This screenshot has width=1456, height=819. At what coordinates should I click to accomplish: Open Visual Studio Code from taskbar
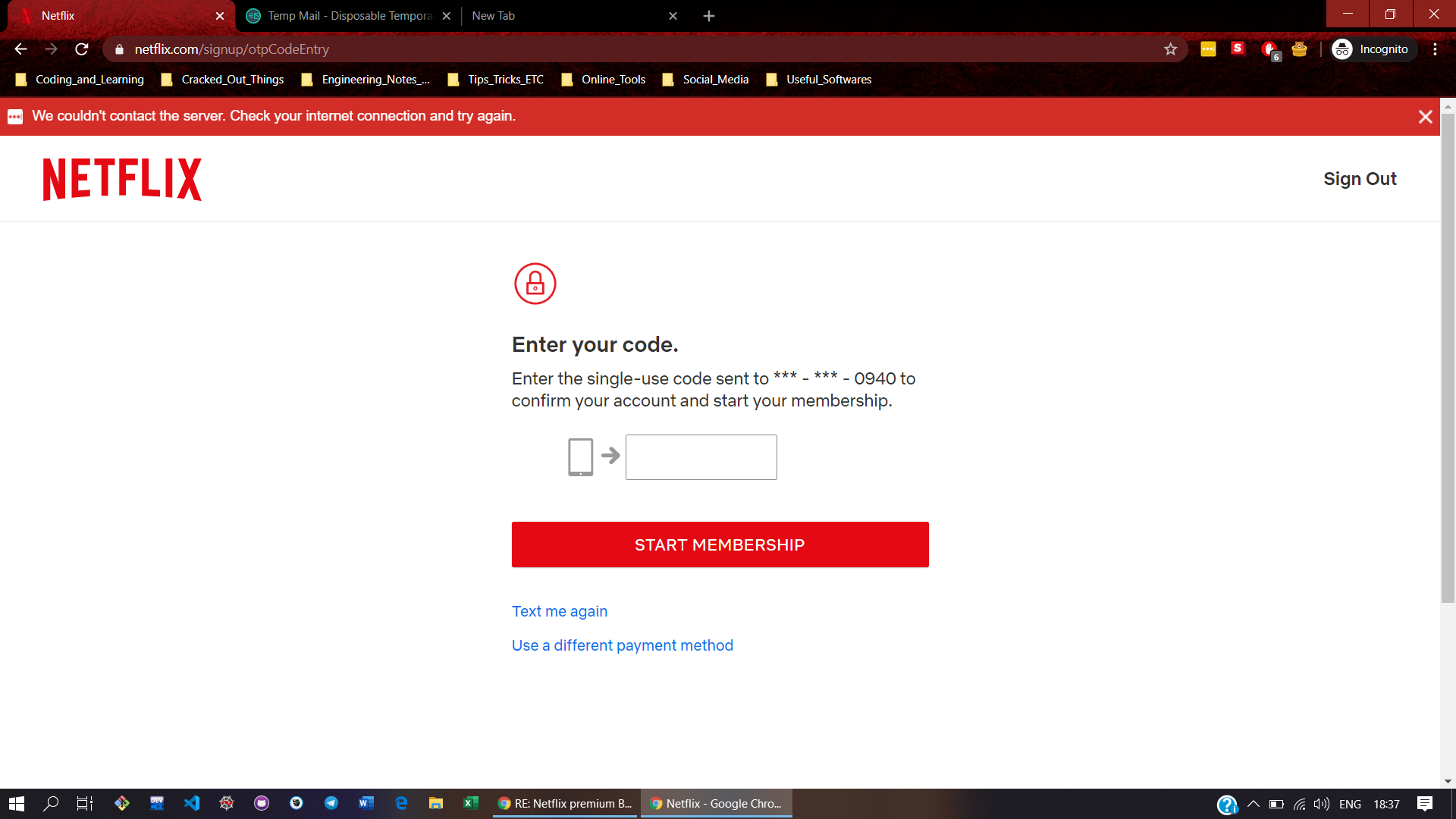192,803
